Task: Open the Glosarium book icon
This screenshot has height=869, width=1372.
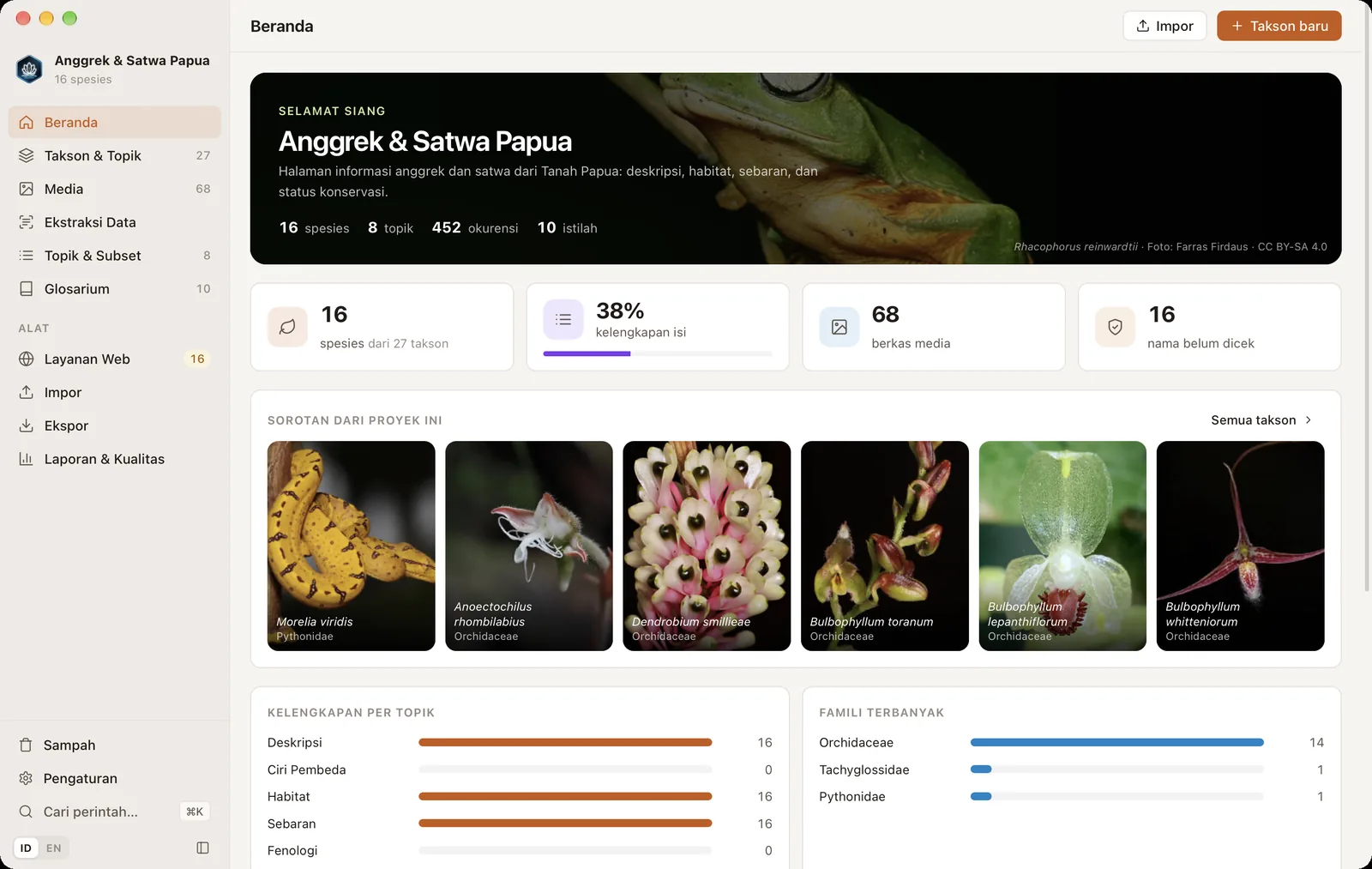Action: tap(27, 289)
